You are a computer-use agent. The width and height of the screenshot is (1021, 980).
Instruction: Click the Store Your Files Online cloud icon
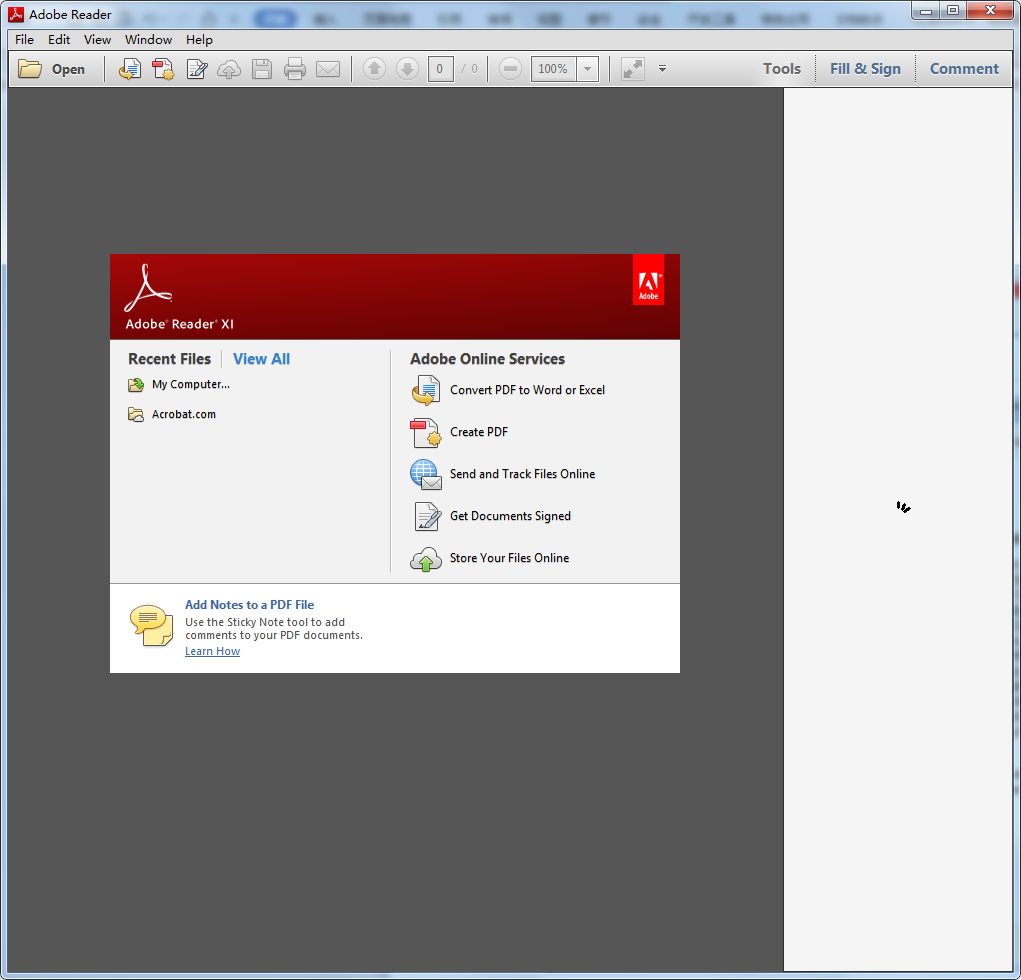click(x=426, y=558)
